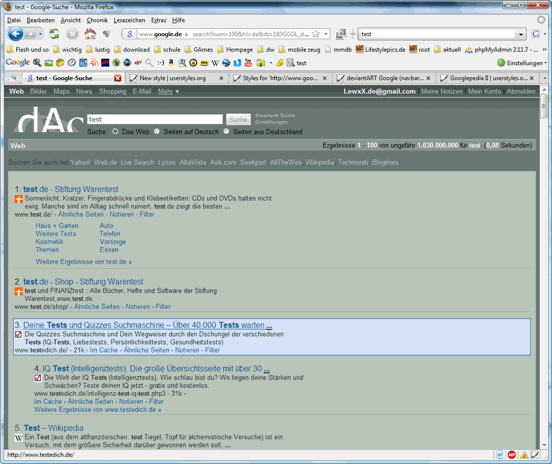552x464 pixels.
Task: Click the magnifier search icon on Google toolbar
Action: [x=149, y=63]
